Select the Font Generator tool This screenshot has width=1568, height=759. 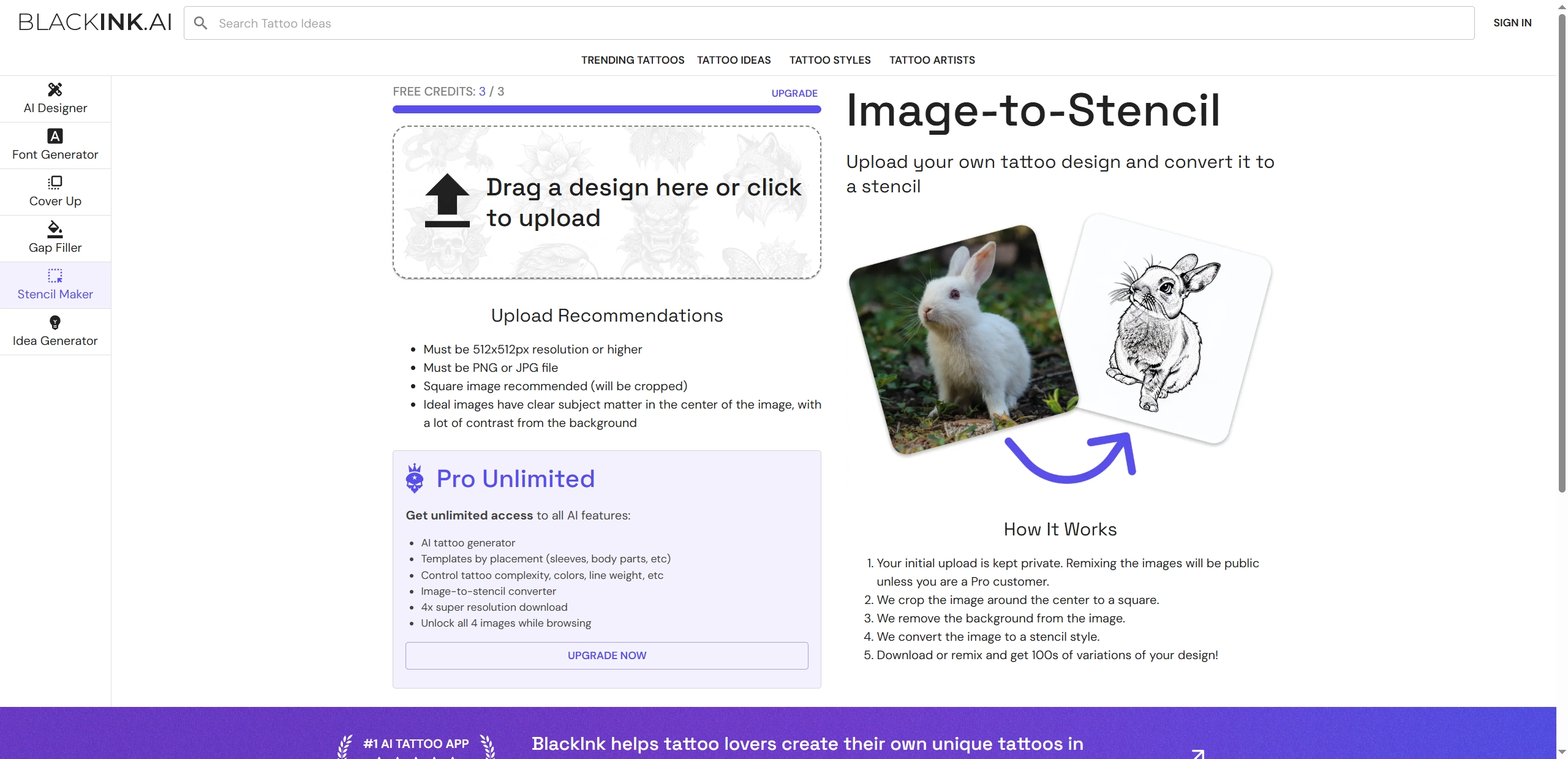55,145
